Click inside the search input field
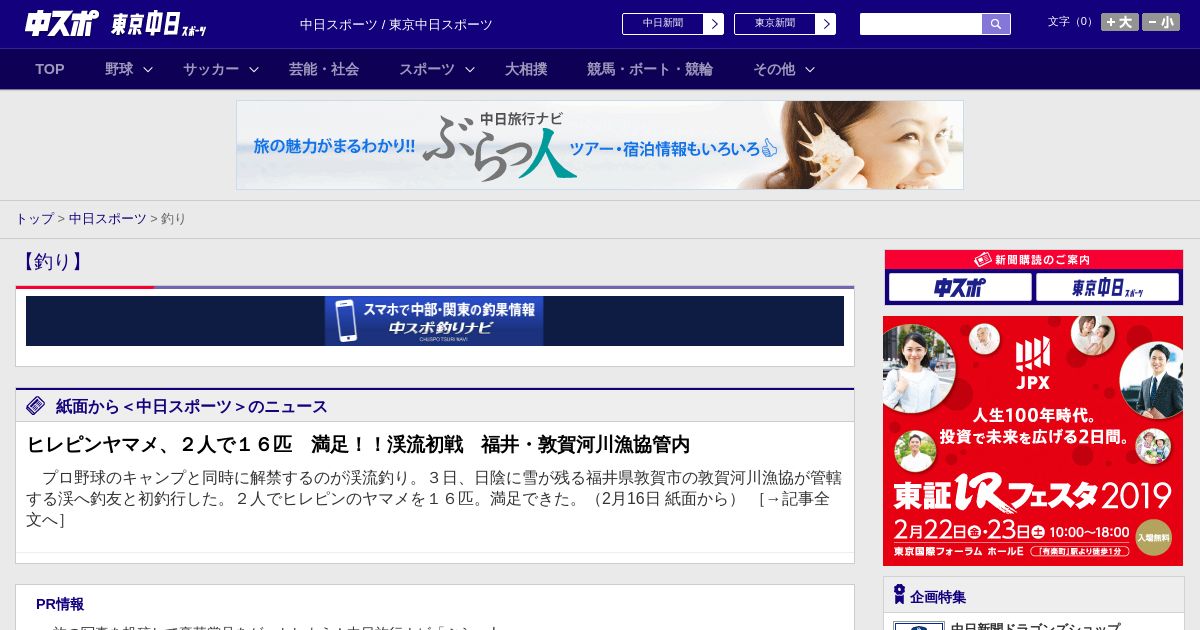Viewport: 1200px width, 630px height. point(921,24)
